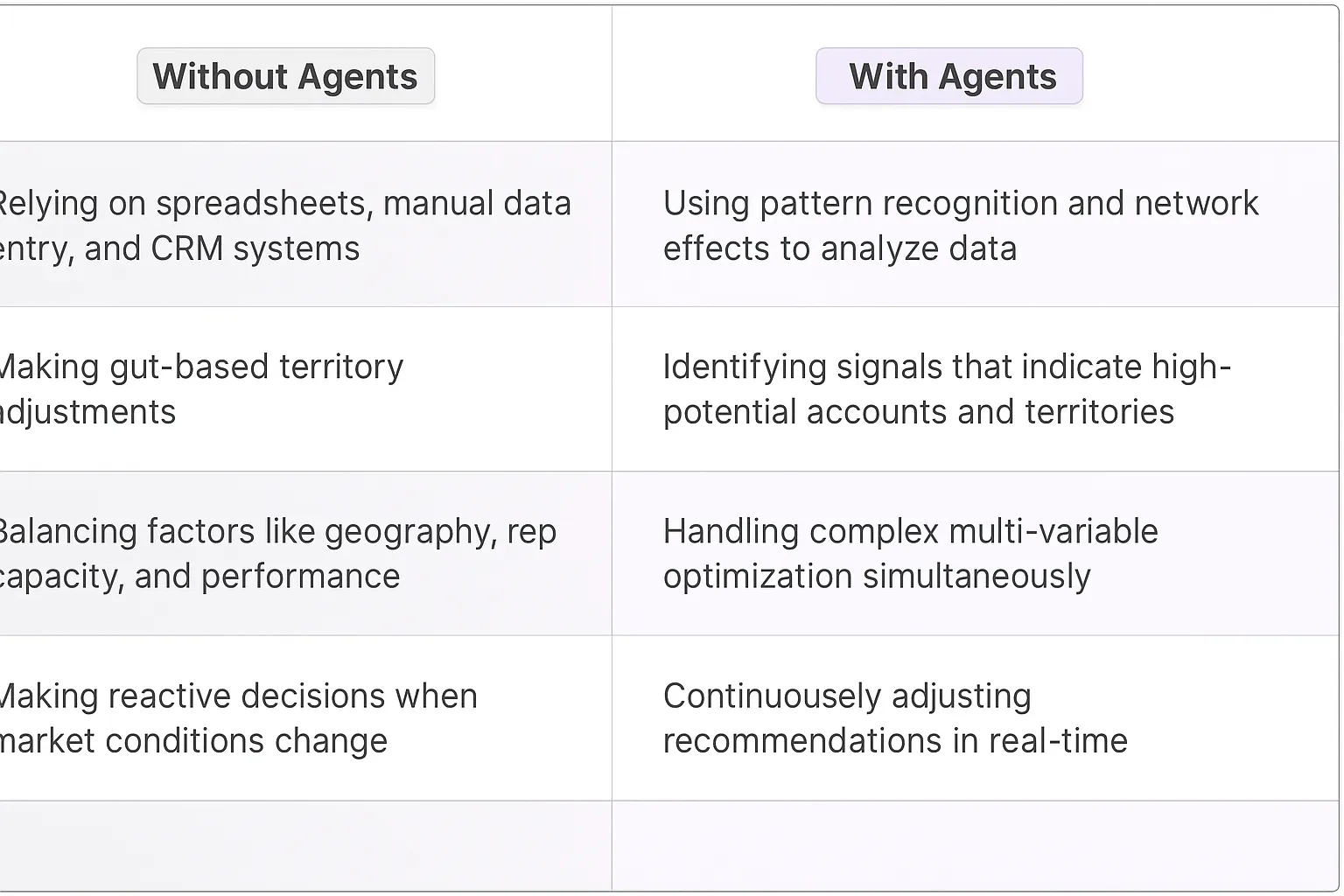This screenshot has height=896, width=1344.
Task: Click the "Identifying signals that indicate high-potential" cell
Action: [x=946, y=388]
